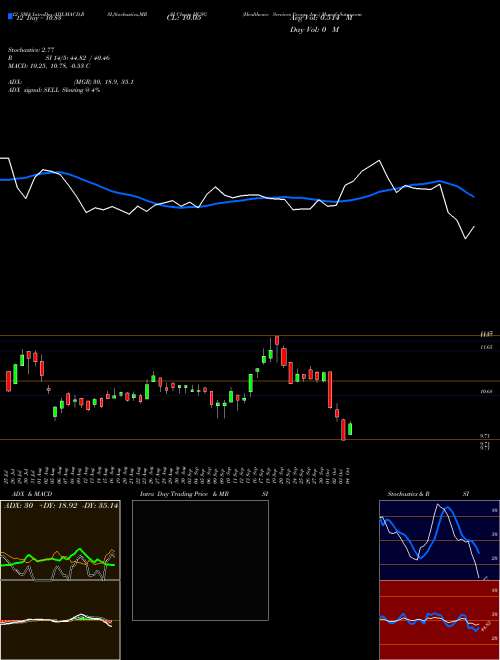Viewport: 500px width, 660px height.
Task: Open the empty Intra Day Trading chart panel
Action: tap(200, 560)
